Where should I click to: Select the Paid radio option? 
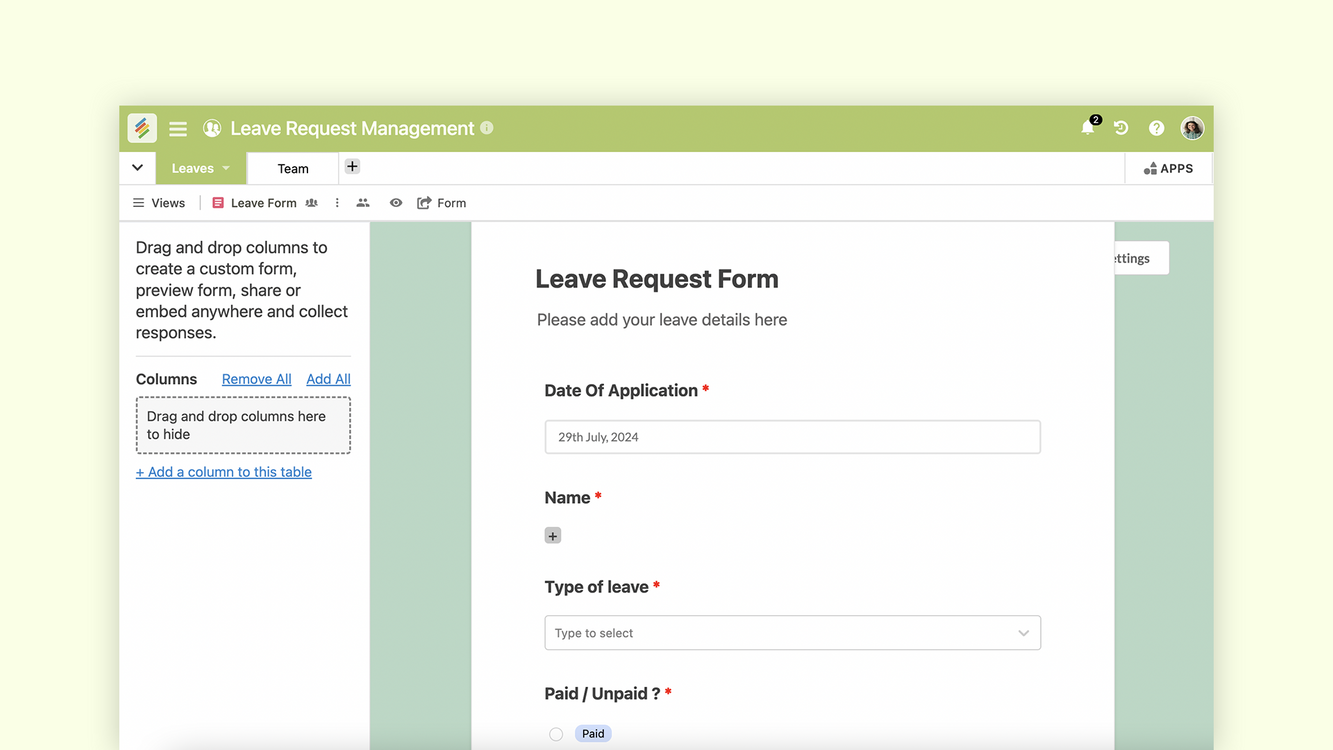(556, 734)
